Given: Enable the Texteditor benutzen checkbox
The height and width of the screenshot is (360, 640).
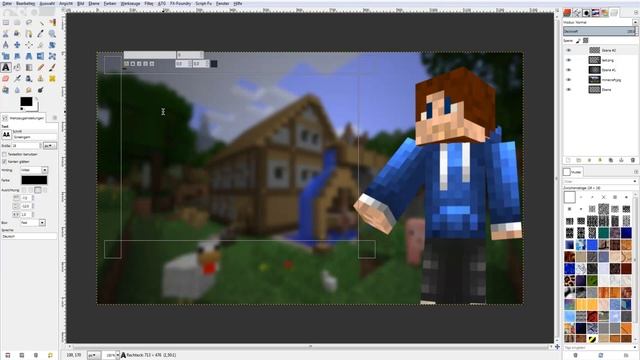Looking at the screenshot, I should (x=4, y=154).
